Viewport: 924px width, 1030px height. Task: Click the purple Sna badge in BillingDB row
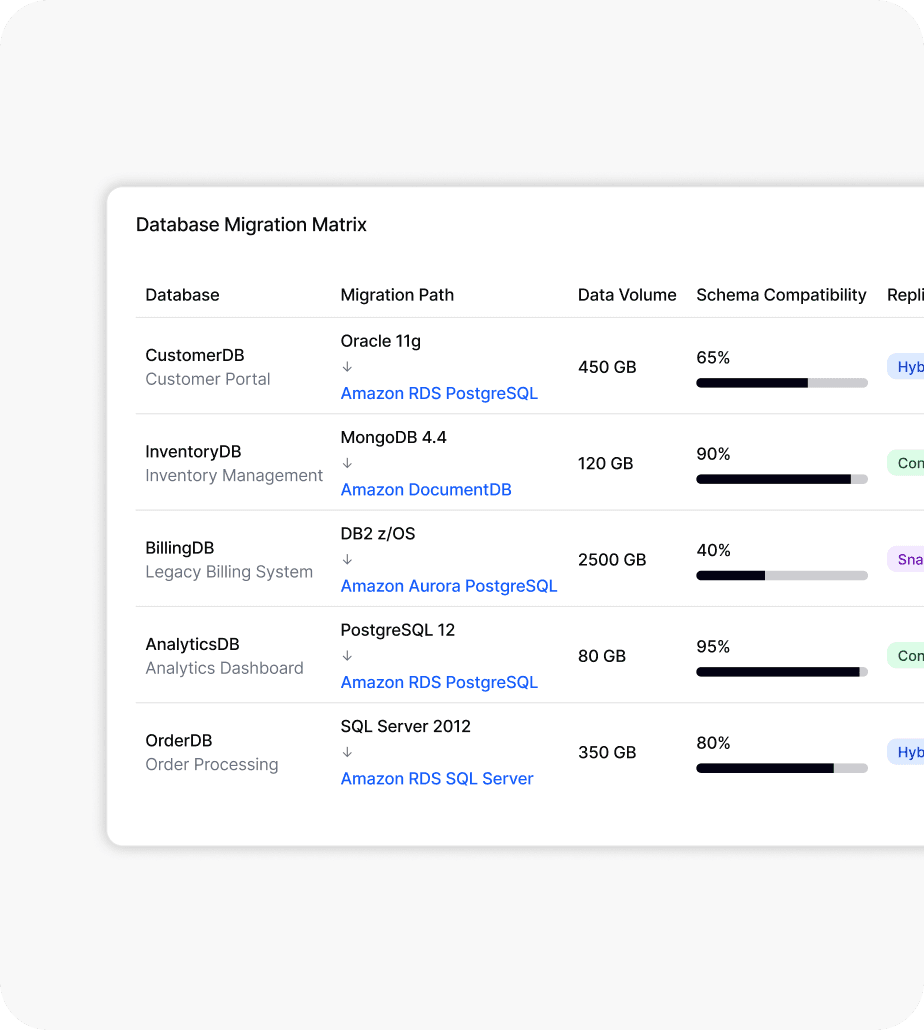906,559
